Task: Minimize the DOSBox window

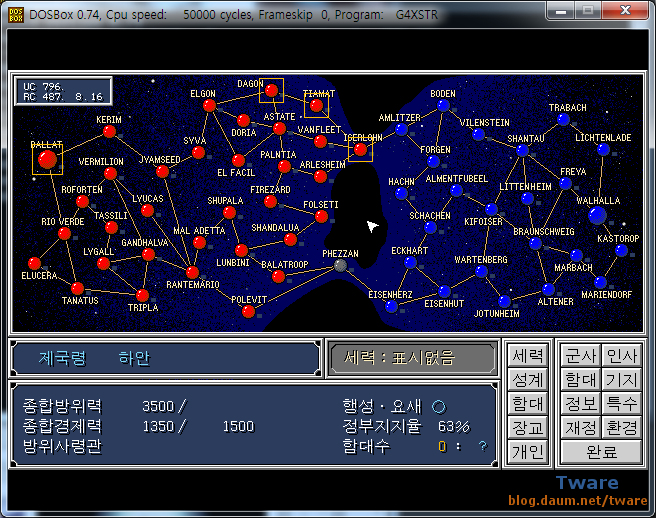Action: click(561, 10)
